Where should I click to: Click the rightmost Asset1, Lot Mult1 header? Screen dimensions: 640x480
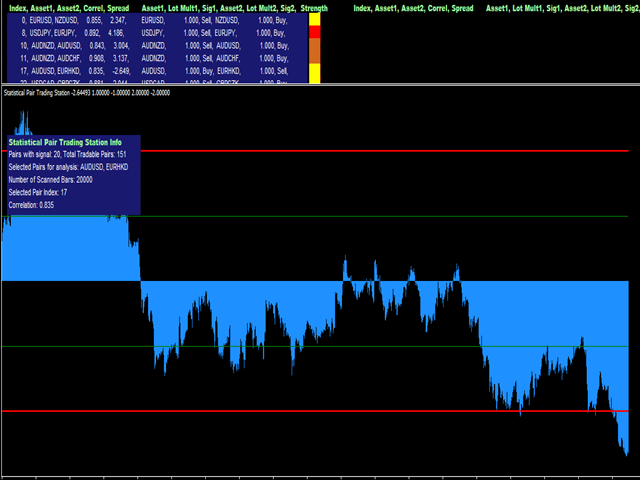pos(560,7)
